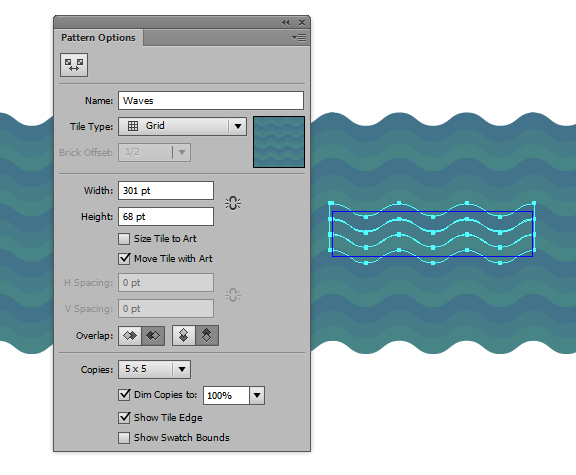Click the 'Overlap:' label
The height and width of the screenshot is (475, 576).
click(x=94, y=336)
